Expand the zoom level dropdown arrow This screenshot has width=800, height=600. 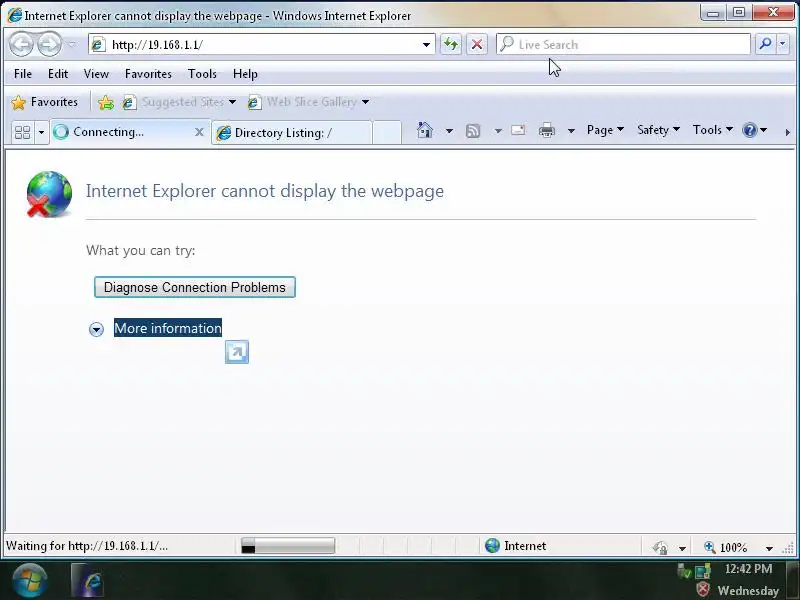pos(769,548)
